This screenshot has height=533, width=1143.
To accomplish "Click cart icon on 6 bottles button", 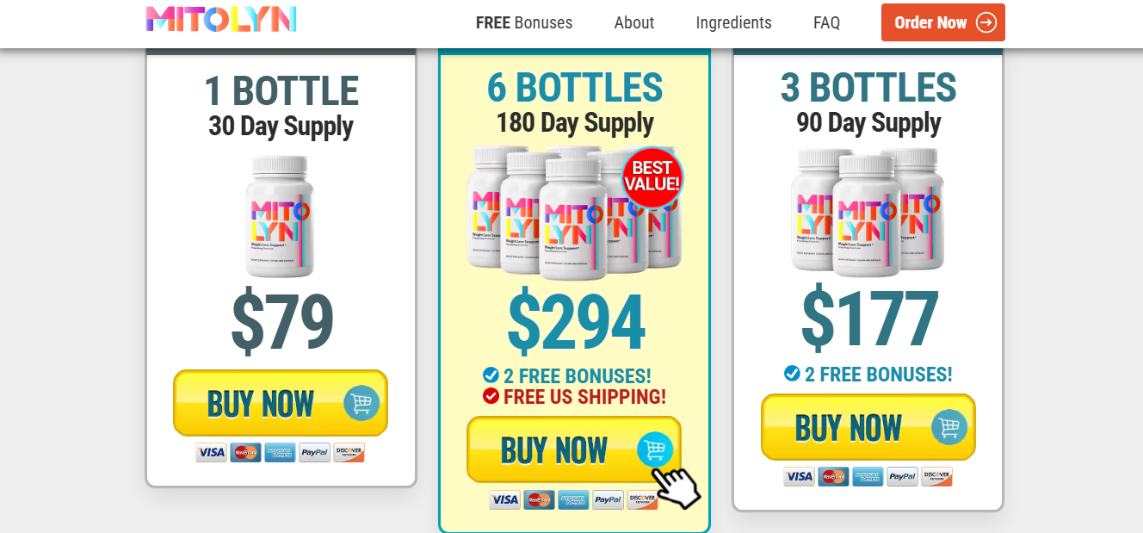I will (x=655, y=449).
